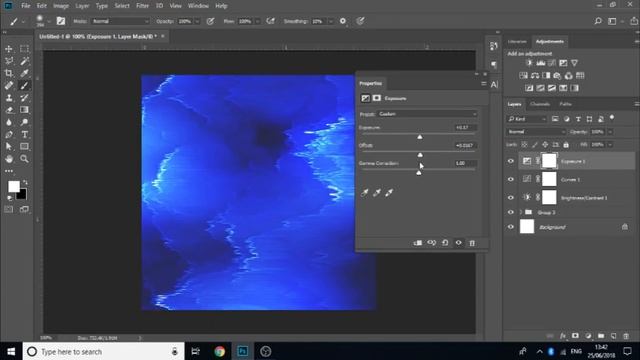The height and width of the screenshot is (360, 640).
Task: Click the delete adjustment layer trash icon in Properties
Action: coord(472,243)
